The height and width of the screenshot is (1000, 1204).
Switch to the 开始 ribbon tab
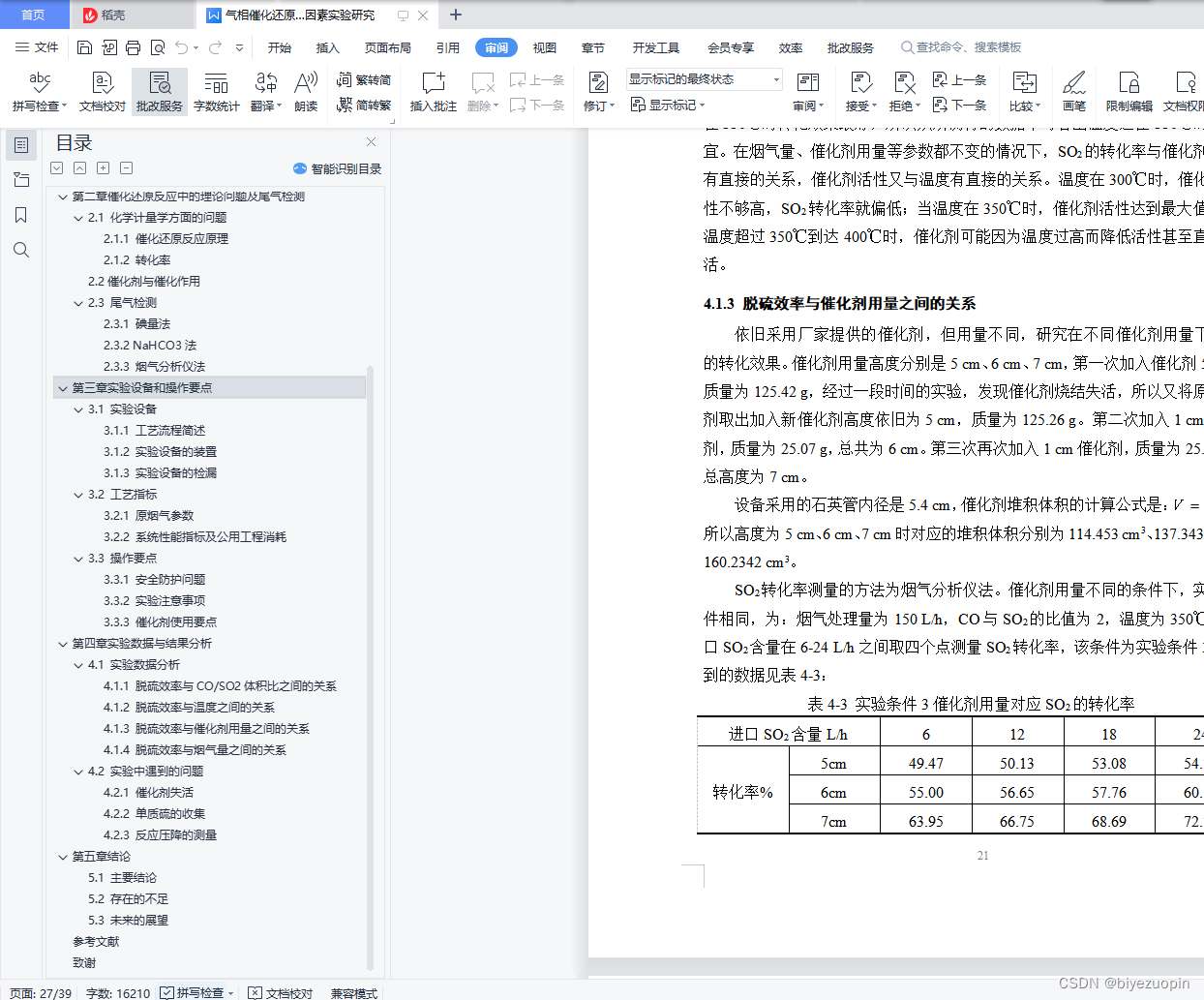[x=280, y=47]
